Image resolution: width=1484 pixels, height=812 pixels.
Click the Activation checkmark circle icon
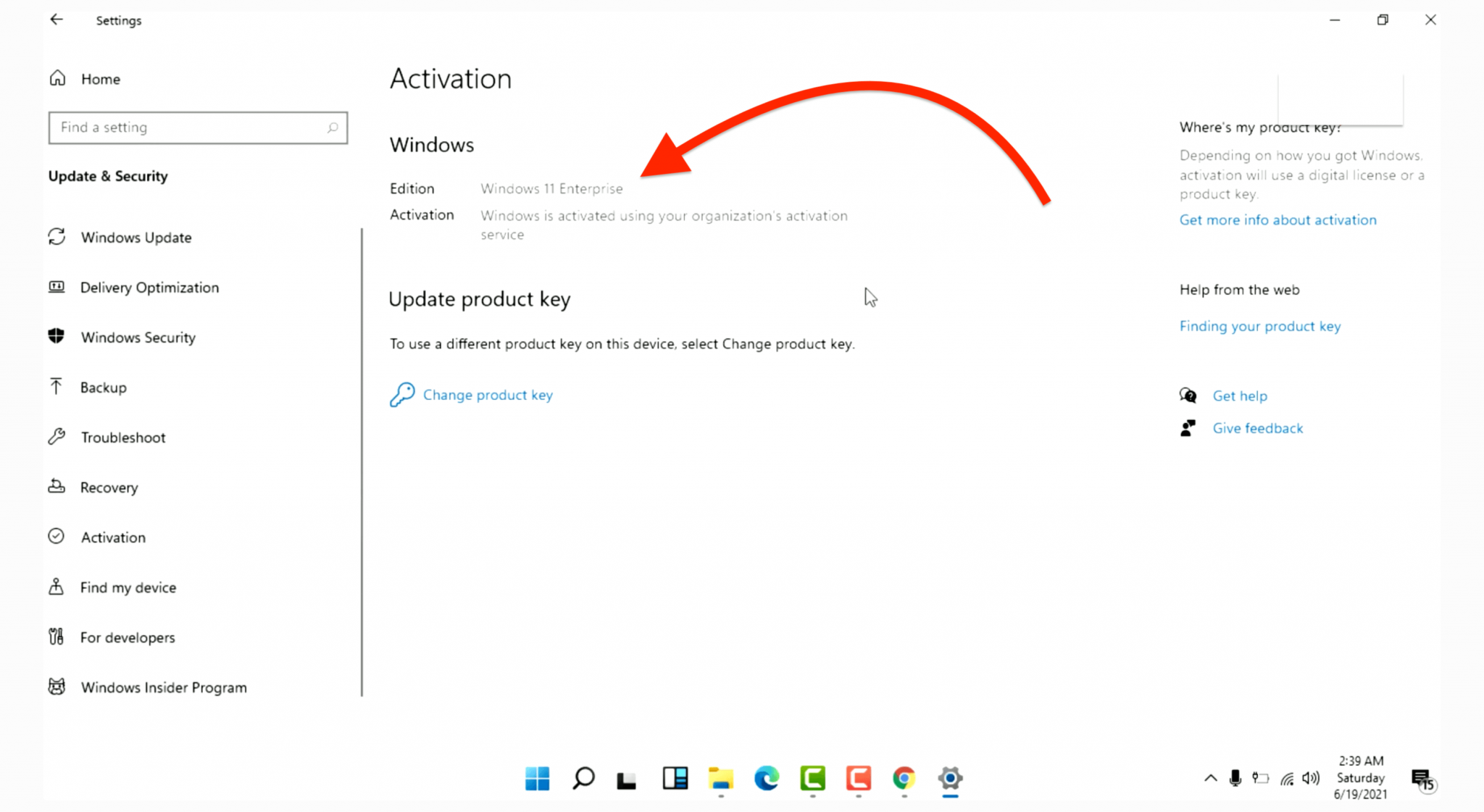tap(57, 536)
